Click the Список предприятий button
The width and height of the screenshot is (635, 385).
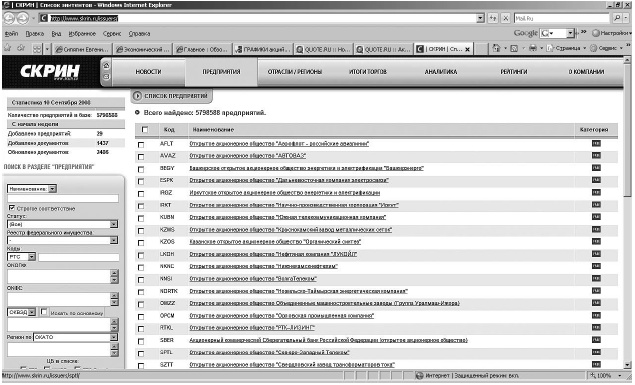[x=171, y=96]
